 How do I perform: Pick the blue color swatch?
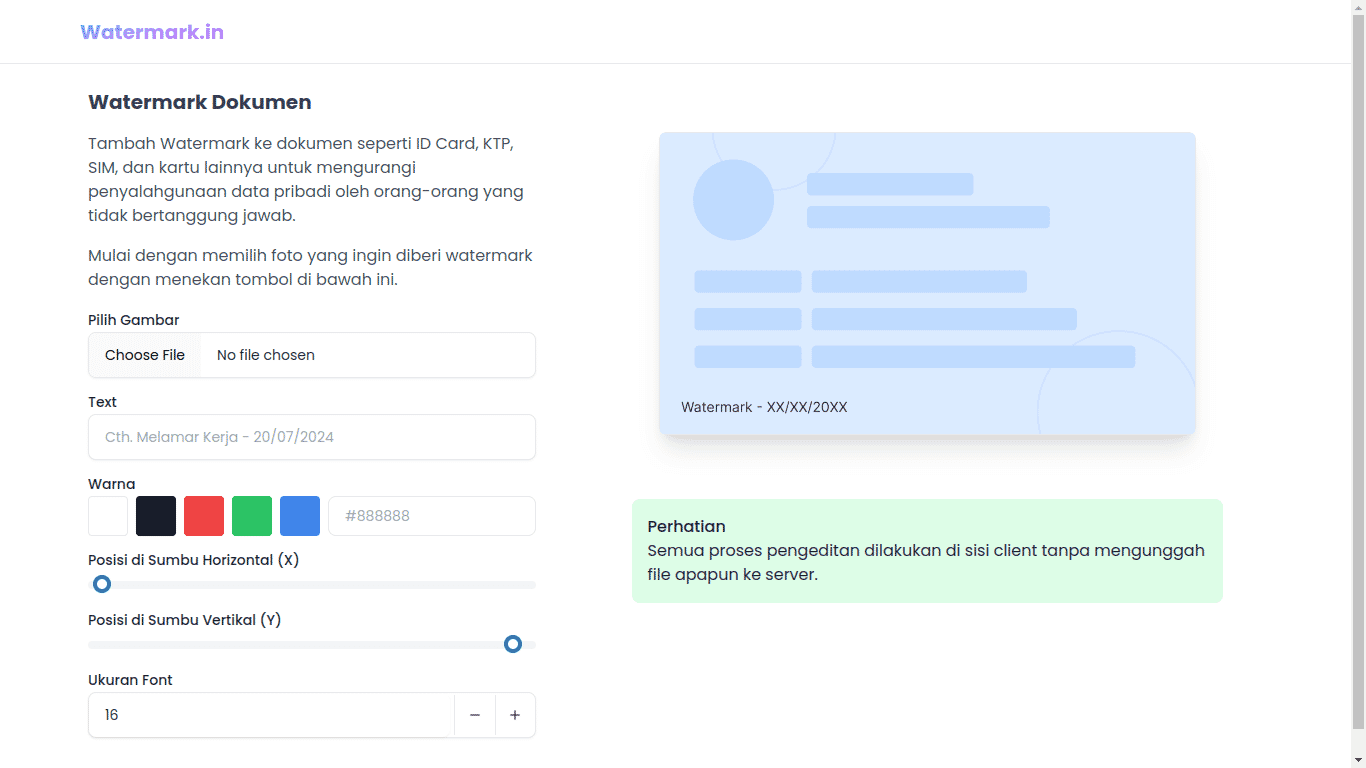click(x=300, y=516)
